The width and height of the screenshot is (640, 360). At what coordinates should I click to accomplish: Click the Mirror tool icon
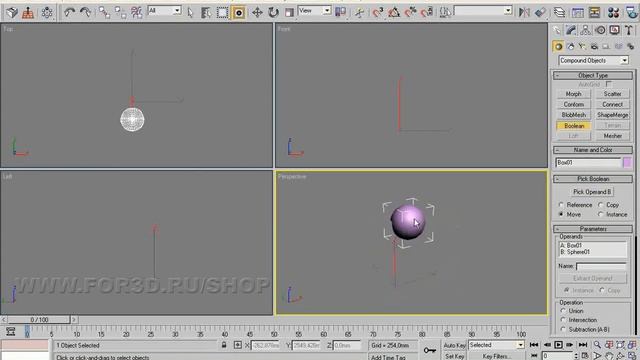pos(524,12)
